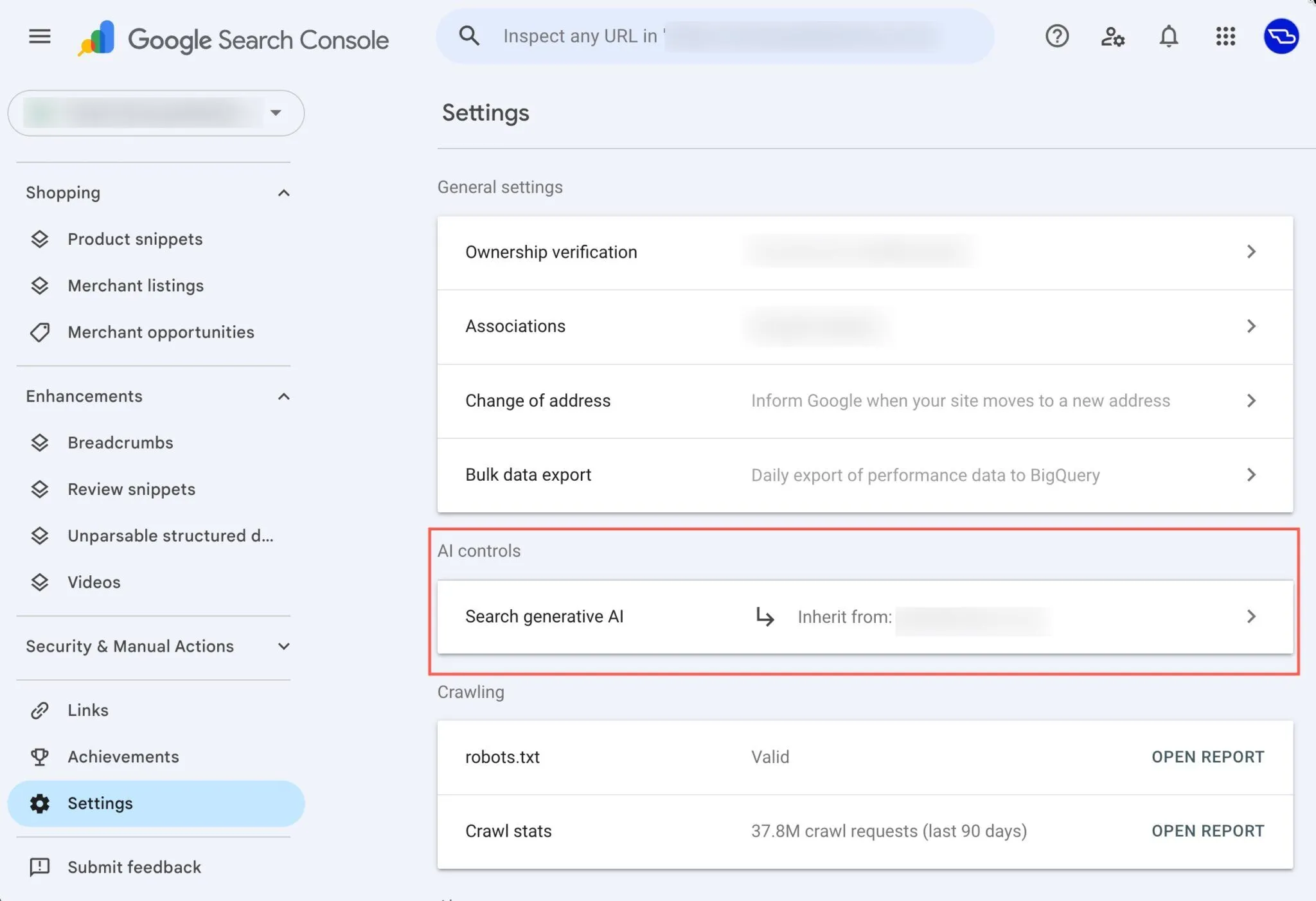The width and height of the screenshot is (1316, 901).
Task: Click the Merchant opportunities tag icon
Action: (40, 332)
